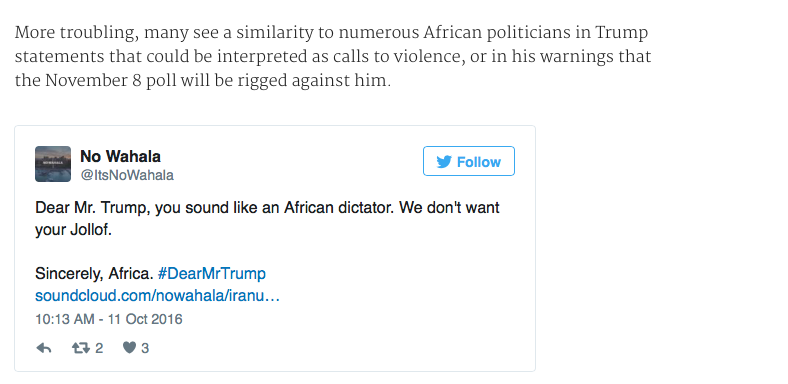Click the tweet text starting 'Dear Mr. Trump'
This screenshot has height=384, width=788.
(267, 208)
